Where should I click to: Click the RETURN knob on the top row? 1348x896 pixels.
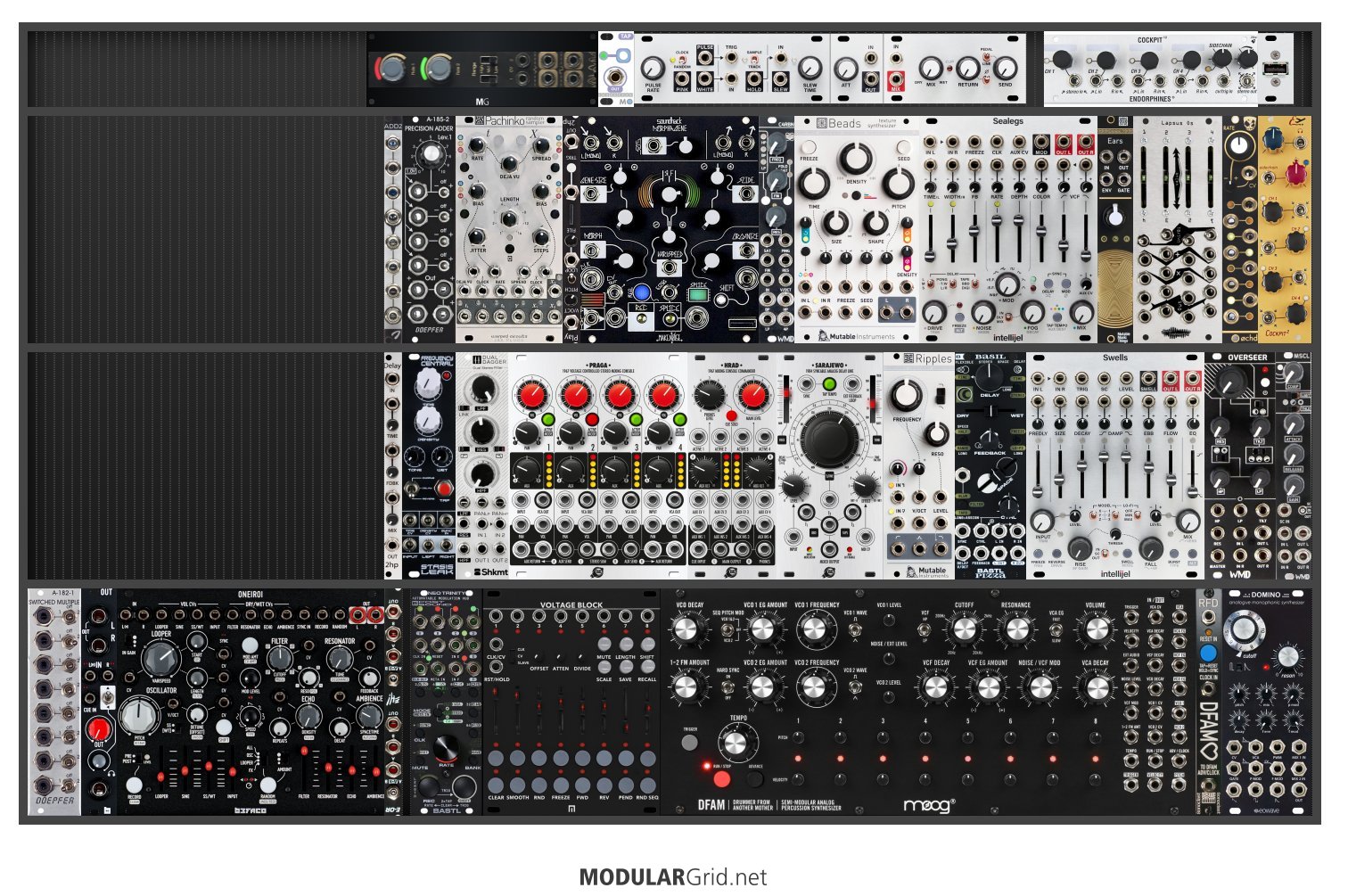[x=967, y=68]
